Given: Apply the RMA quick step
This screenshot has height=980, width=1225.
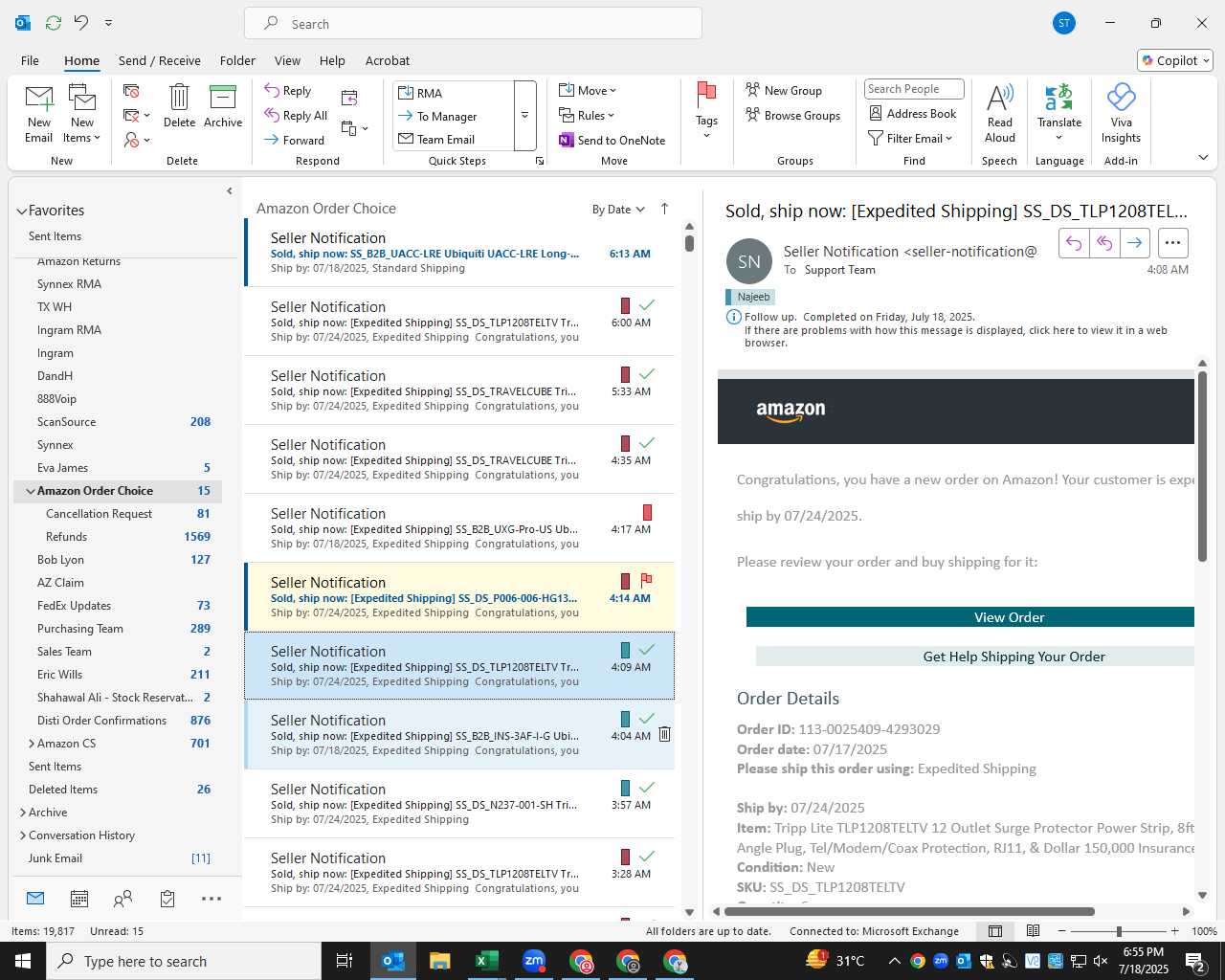Looking at the screenshot, I should 455,93.
